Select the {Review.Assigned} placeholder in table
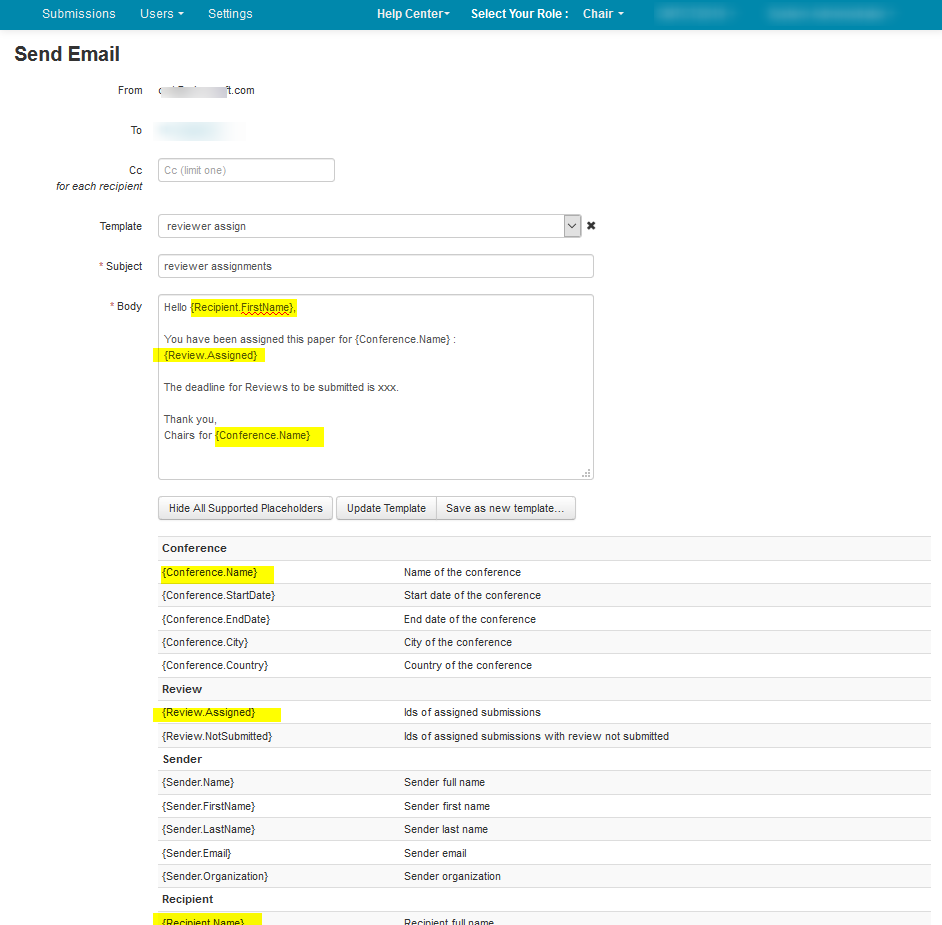This screenshot has height=925, width=942. pyautogui.click(x=208, y=712)
